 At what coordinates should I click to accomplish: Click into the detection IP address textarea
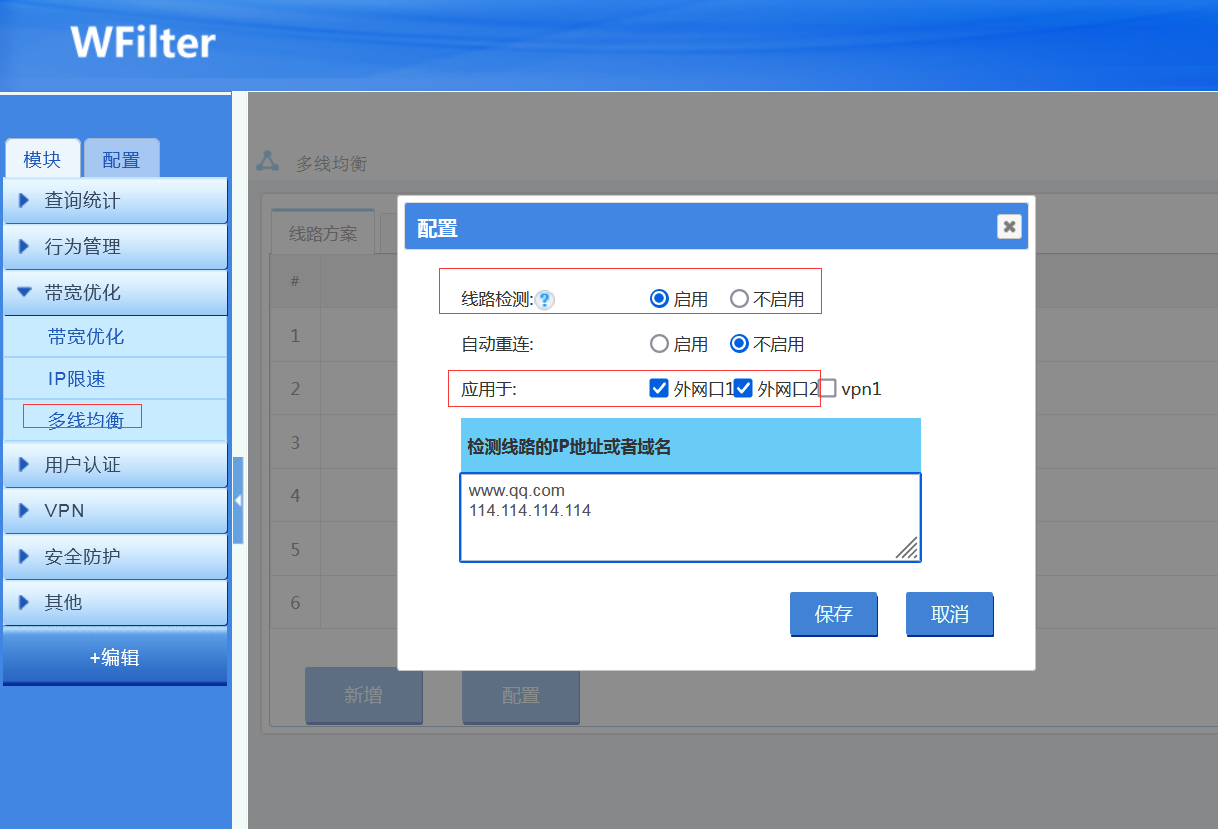click(690, 518)
